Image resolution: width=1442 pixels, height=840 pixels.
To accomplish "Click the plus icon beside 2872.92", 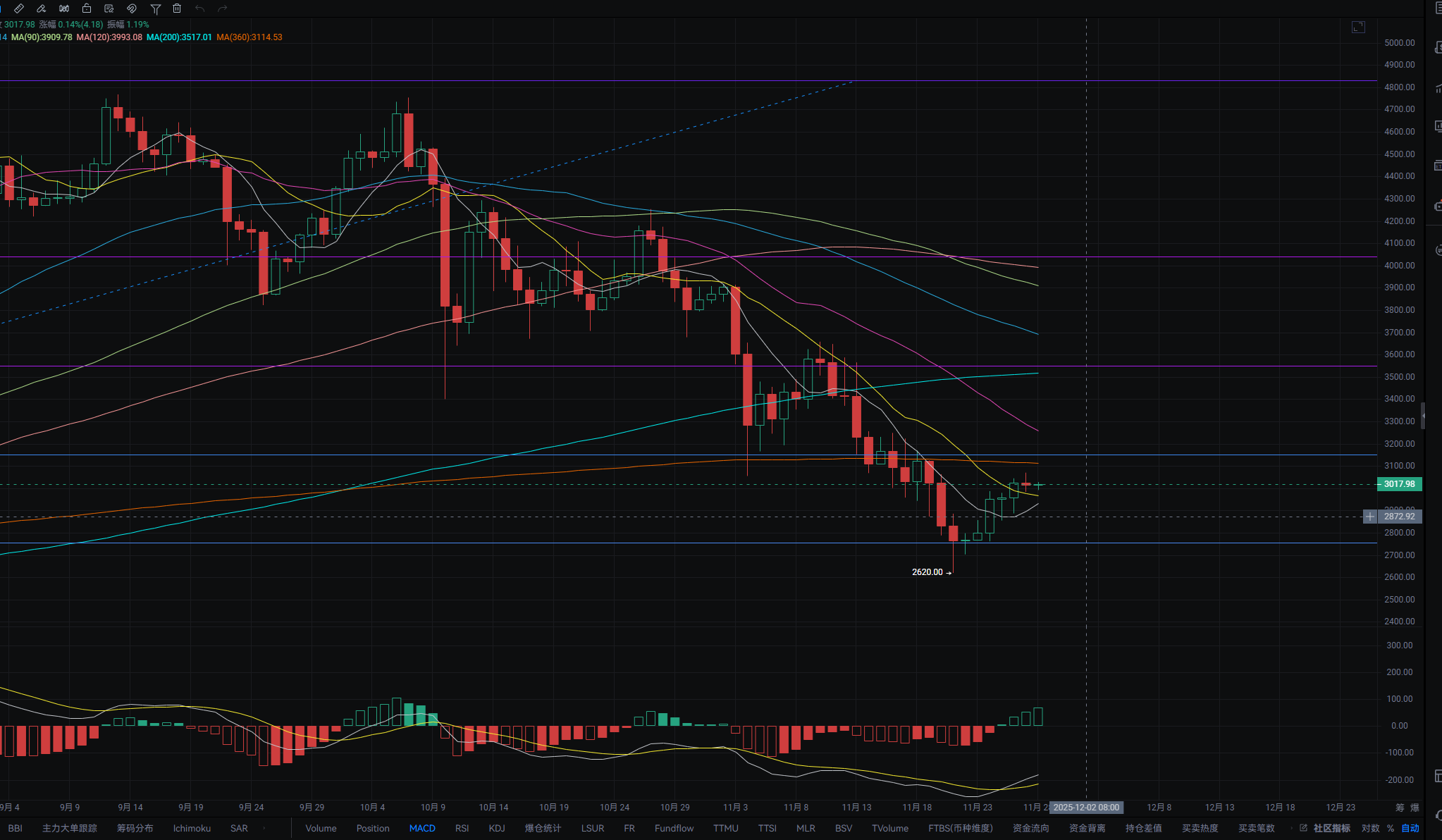I will [x=1369, y=517].
